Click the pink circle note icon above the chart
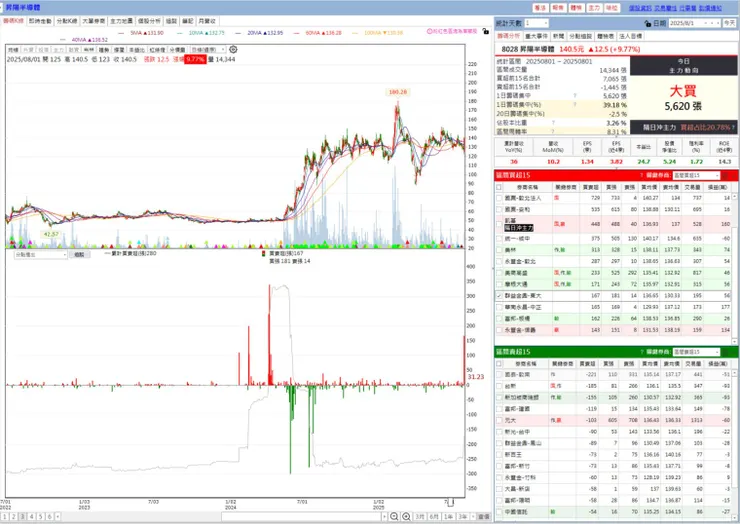This screenshot has height=524, width=740. [x=429, y=31]
